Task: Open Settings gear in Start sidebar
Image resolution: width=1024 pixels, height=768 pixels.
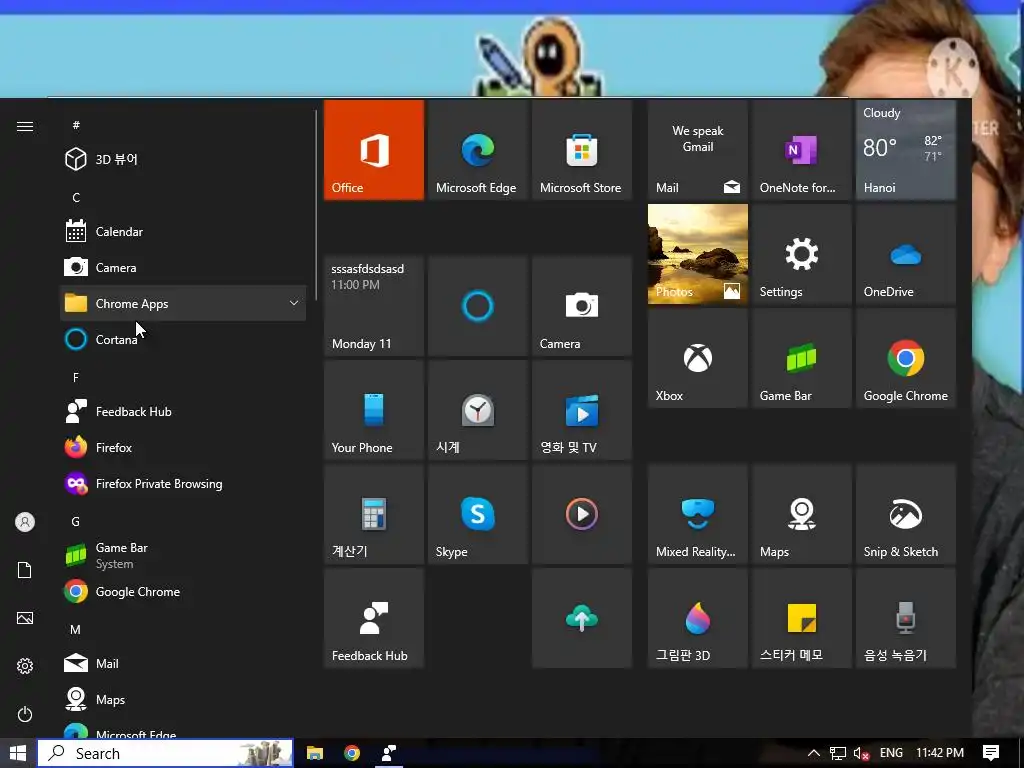Action: coord(25,666)
